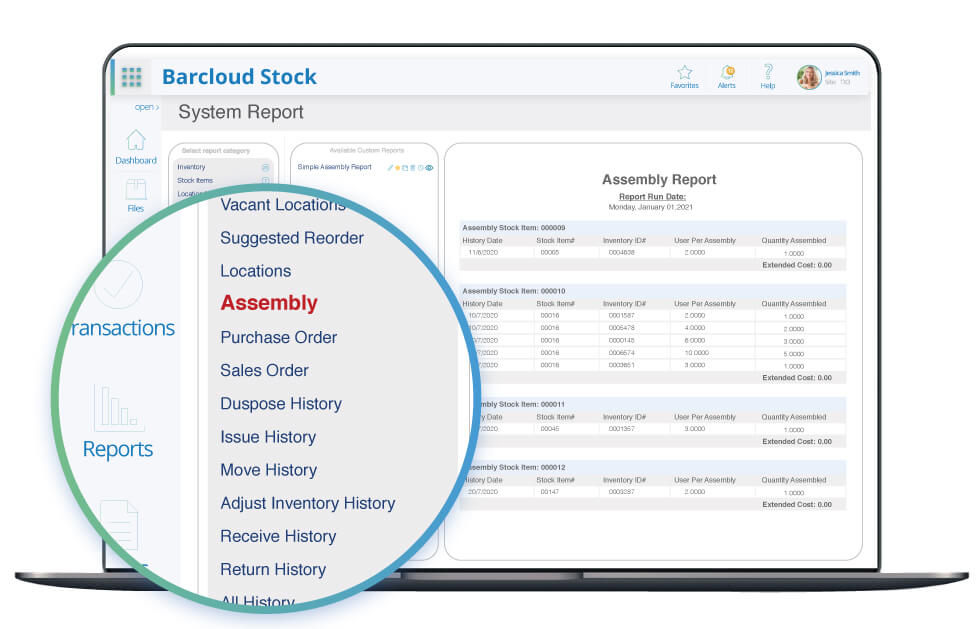The image size is (977, 629).
Task: Choose Move History report
Action: tap(269, 470)
